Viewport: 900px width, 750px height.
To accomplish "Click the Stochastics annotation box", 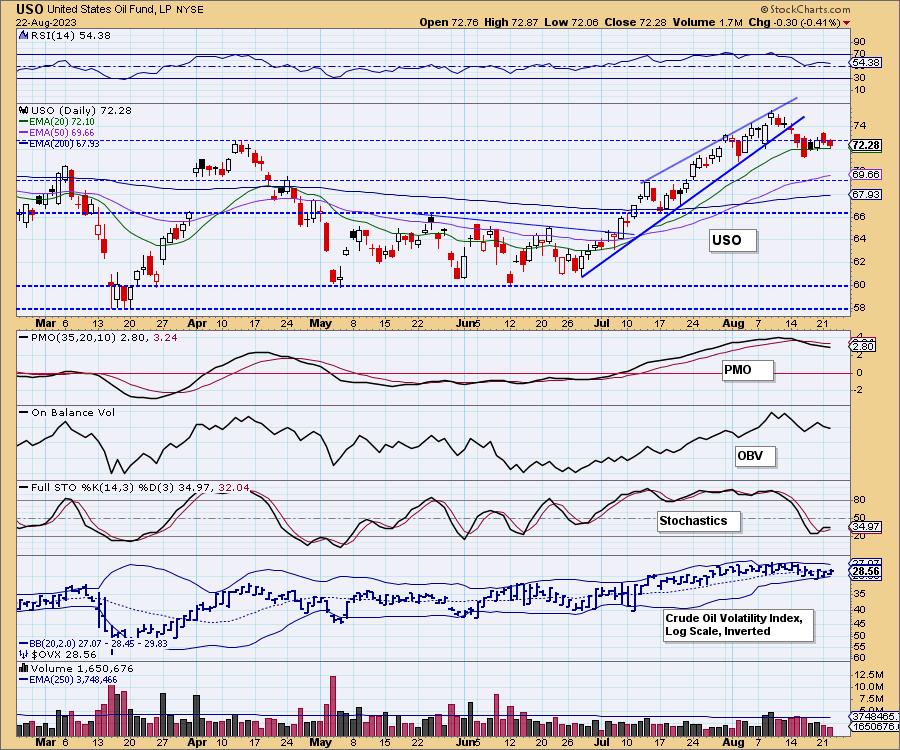I will (699, 521).
